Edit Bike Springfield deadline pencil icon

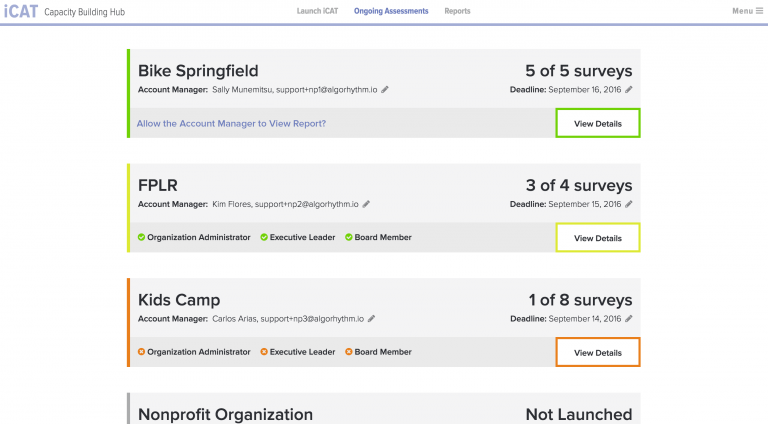tap(629, 90)
